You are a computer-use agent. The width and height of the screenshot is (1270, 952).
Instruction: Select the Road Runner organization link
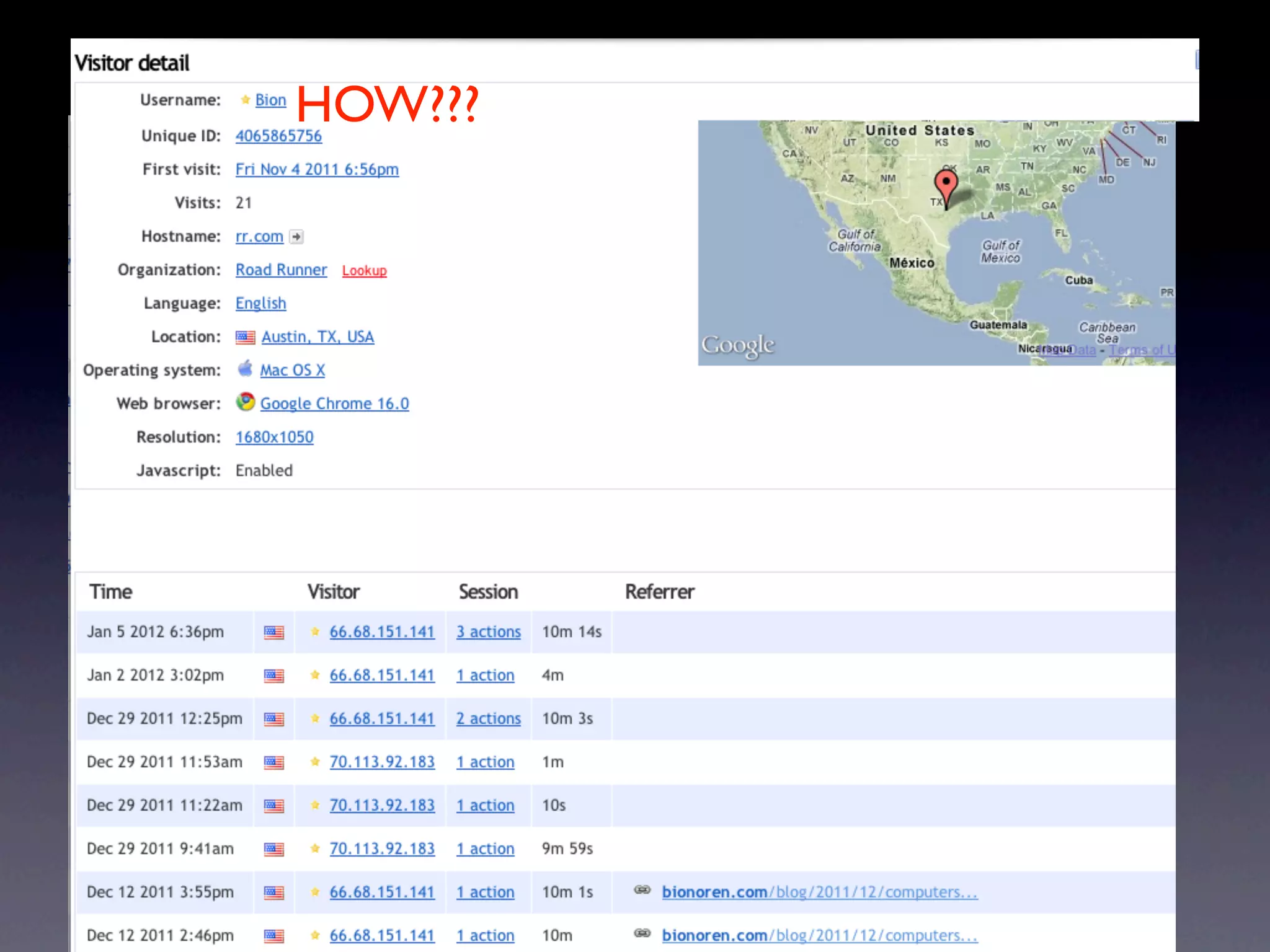(281, 270)
